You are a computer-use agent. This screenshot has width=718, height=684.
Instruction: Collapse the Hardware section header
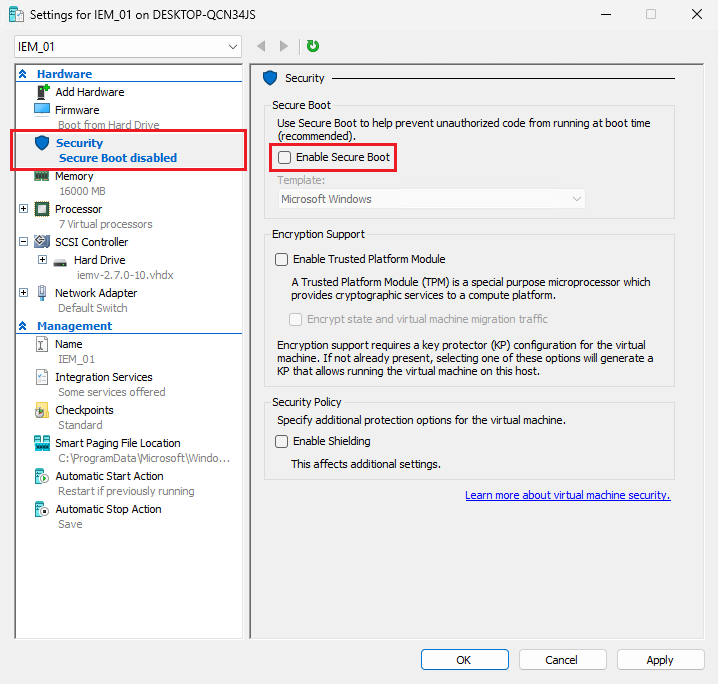[x=23, y=74]
